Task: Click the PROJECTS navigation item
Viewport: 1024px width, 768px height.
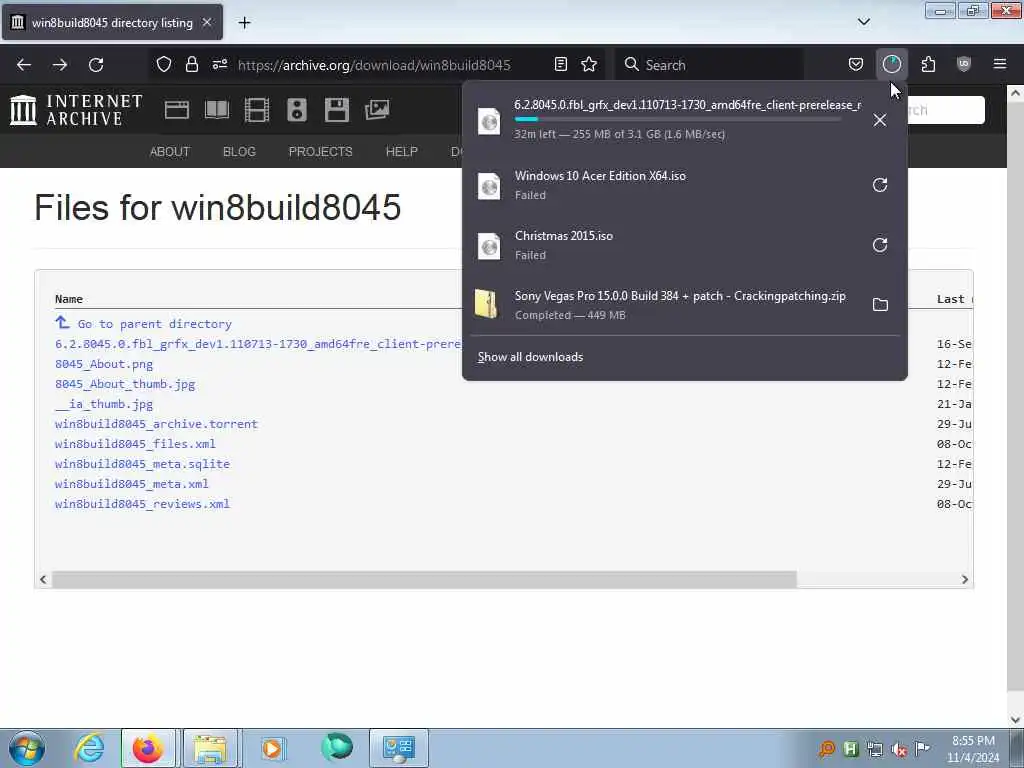Action: click(321, 152)
